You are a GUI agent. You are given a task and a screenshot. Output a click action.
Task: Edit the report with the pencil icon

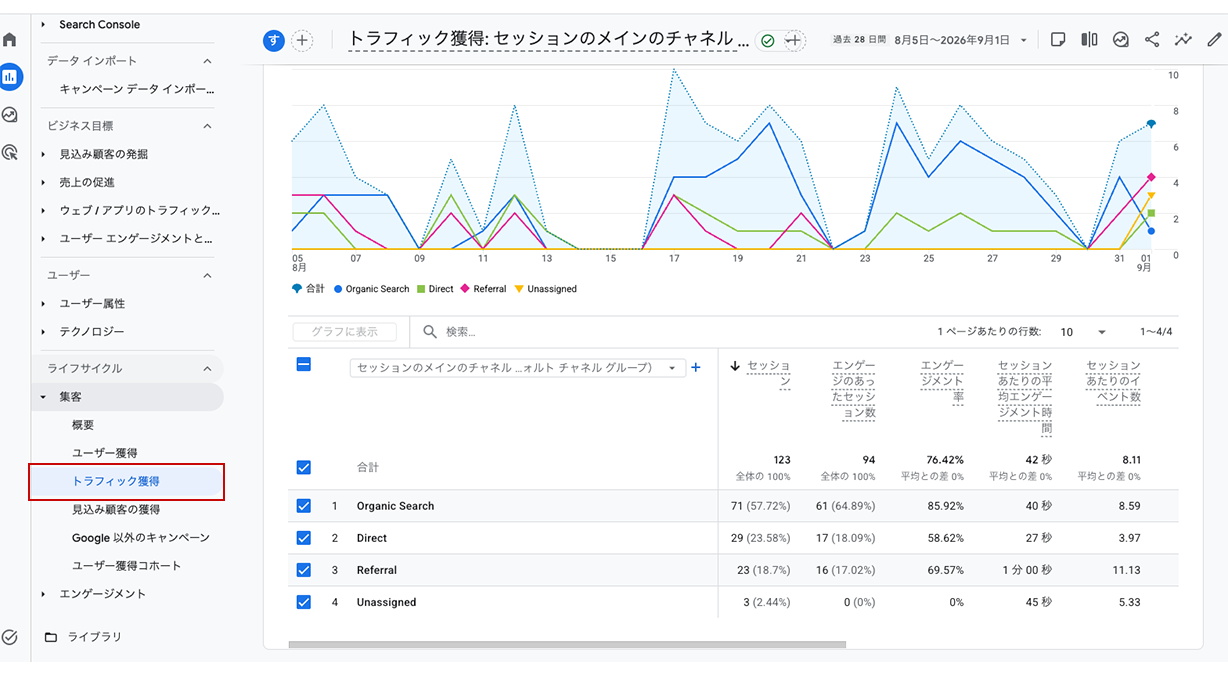(x=1214, y=40)
